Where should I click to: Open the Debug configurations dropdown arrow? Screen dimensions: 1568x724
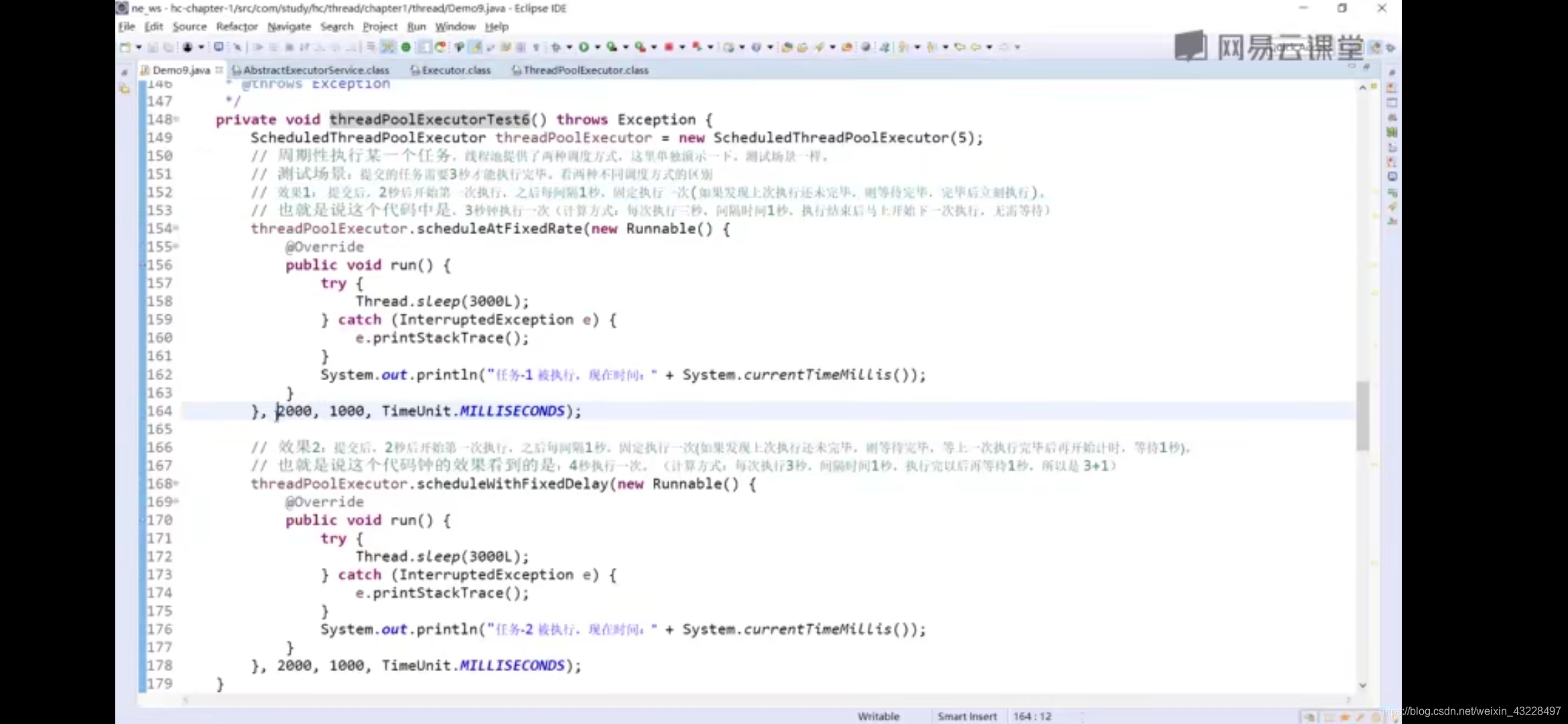(569, 47)
